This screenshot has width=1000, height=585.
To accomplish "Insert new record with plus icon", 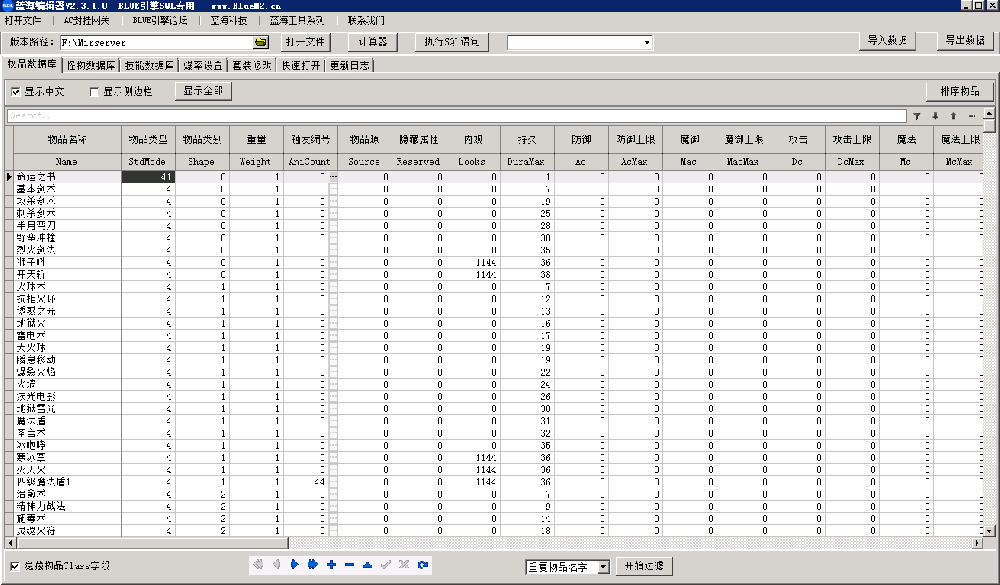I will 331,565.
